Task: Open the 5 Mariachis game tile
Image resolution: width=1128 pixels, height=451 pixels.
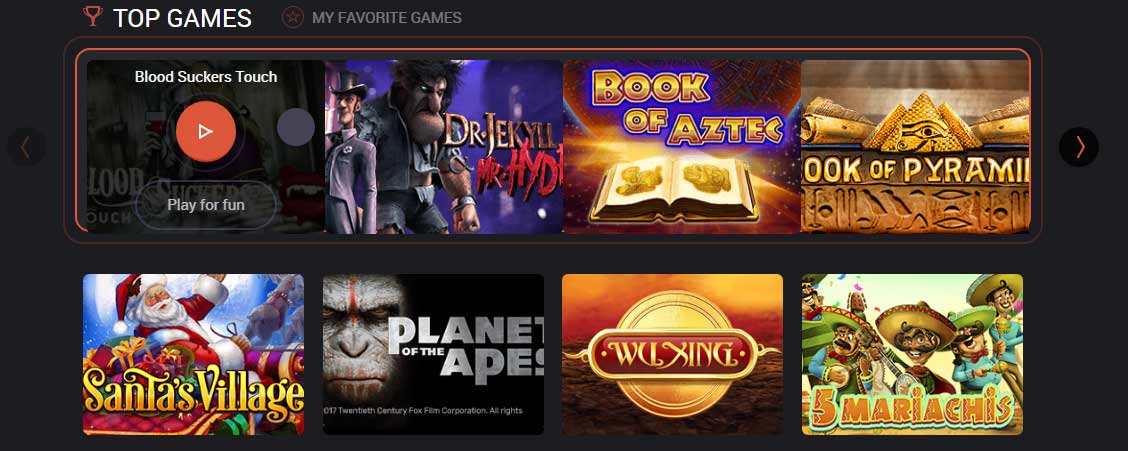Action: tap(912, 355)
